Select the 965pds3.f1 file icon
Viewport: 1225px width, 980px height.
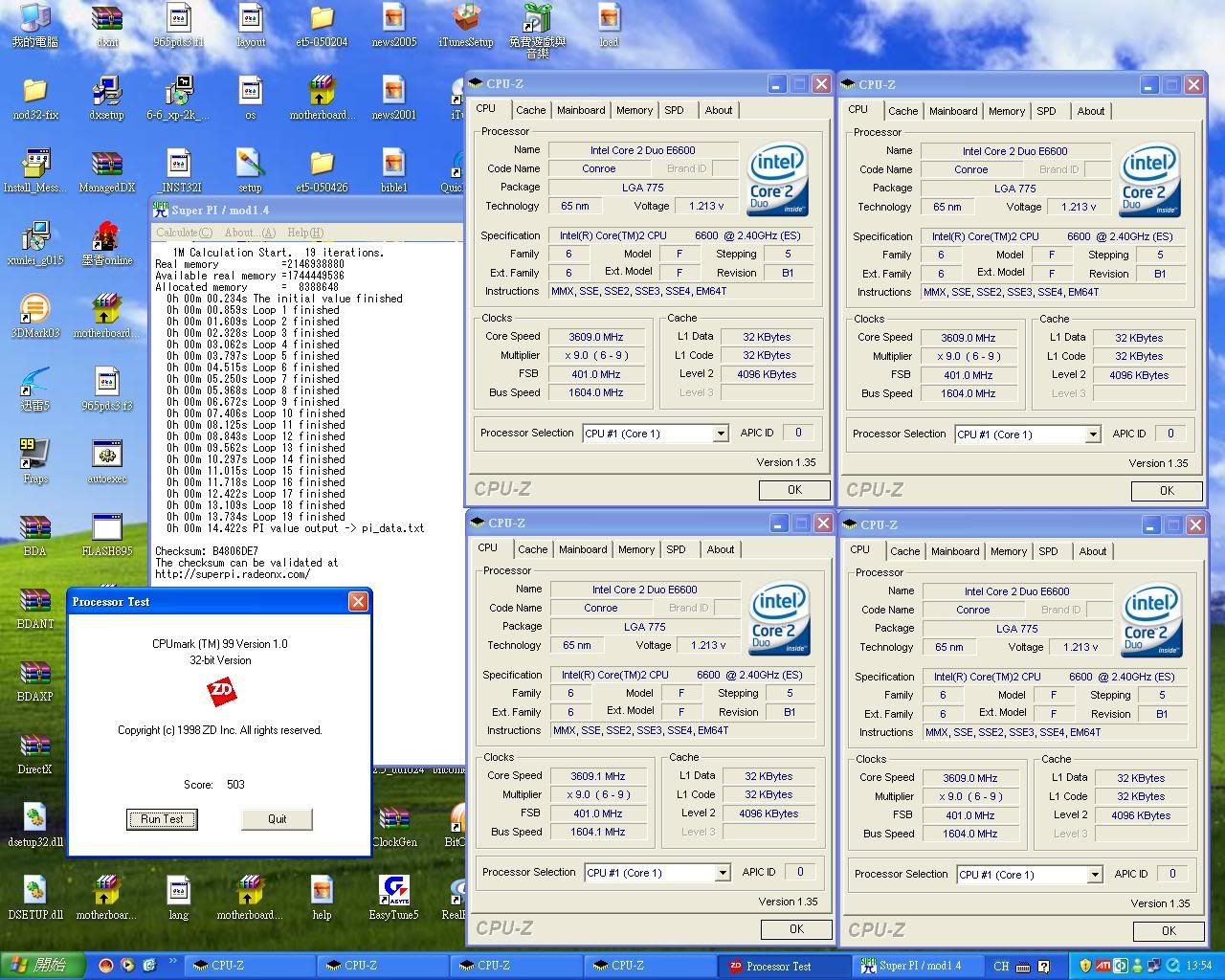pos(179,26)
